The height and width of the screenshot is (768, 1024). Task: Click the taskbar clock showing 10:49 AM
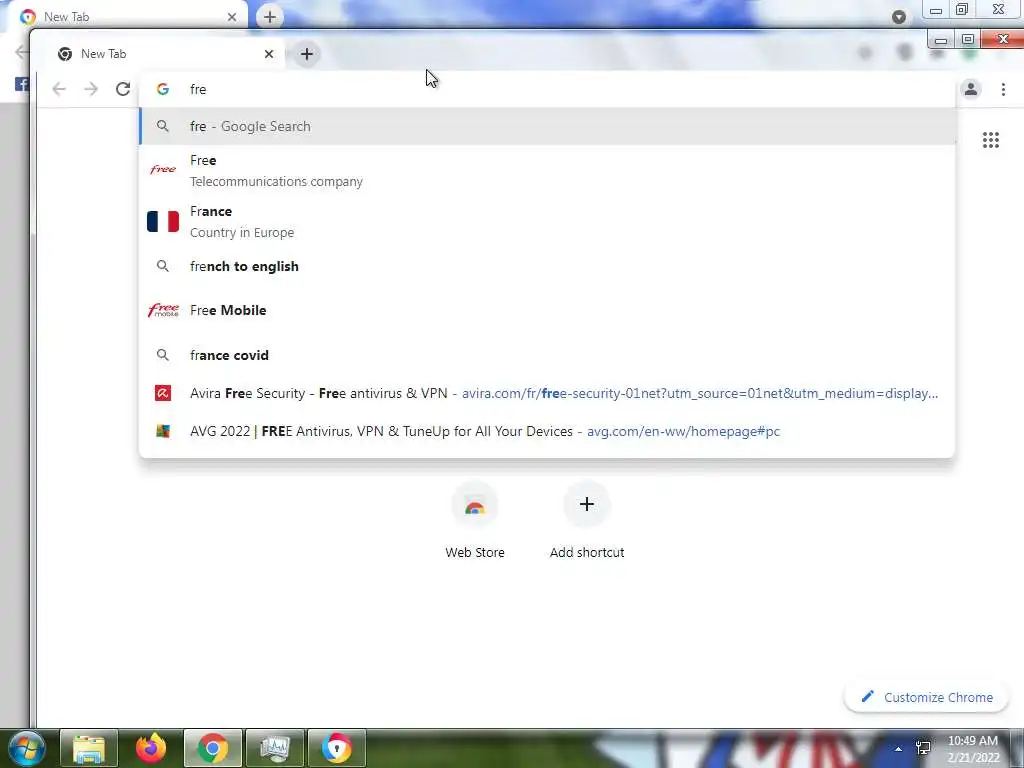pyautogui.click(x=973, y=748)
